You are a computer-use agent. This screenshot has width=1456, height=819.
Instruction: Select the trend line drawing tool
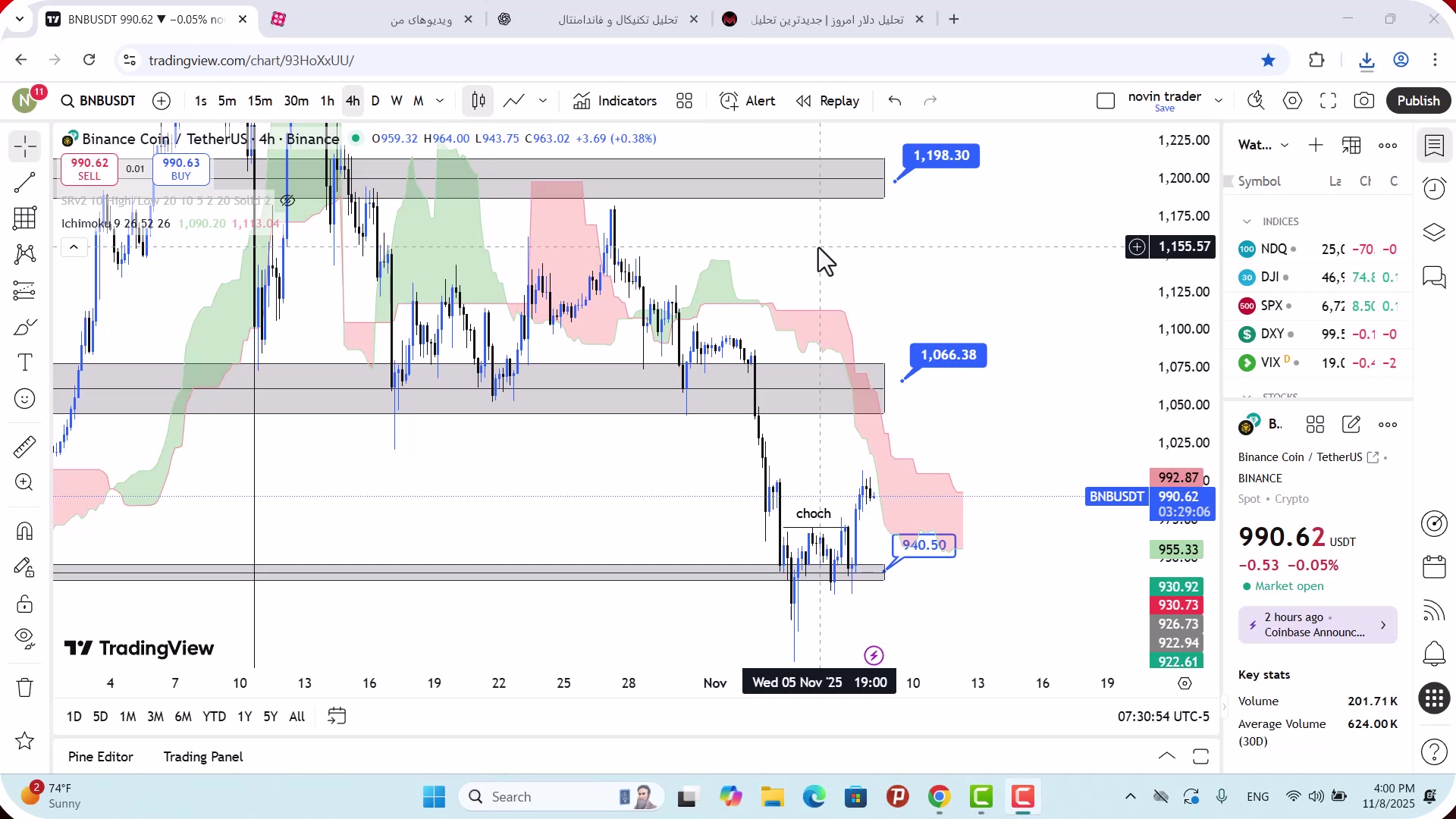coord(24,183)
